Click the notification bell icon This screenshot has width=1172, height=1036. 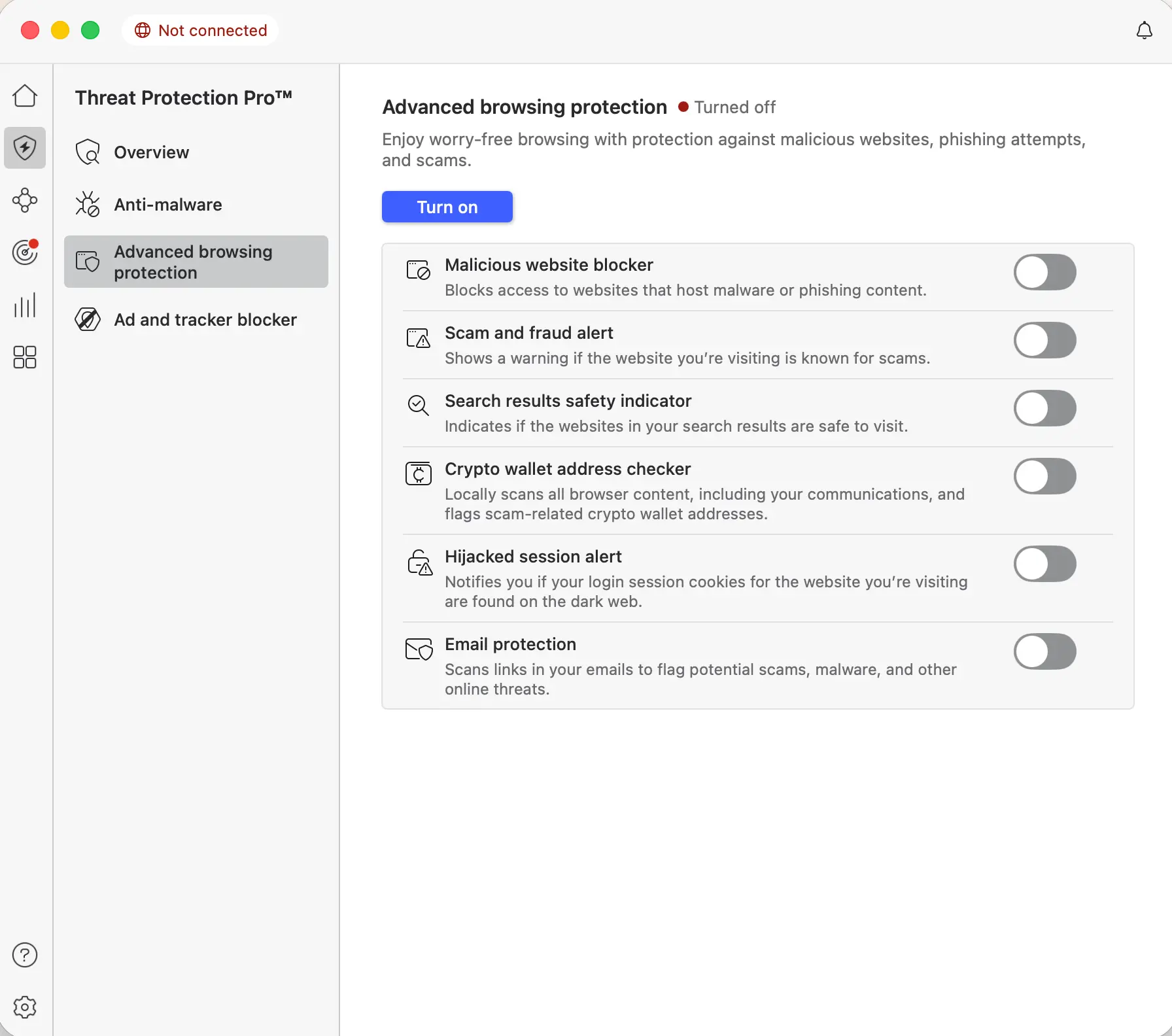(x=1143, y=30)
